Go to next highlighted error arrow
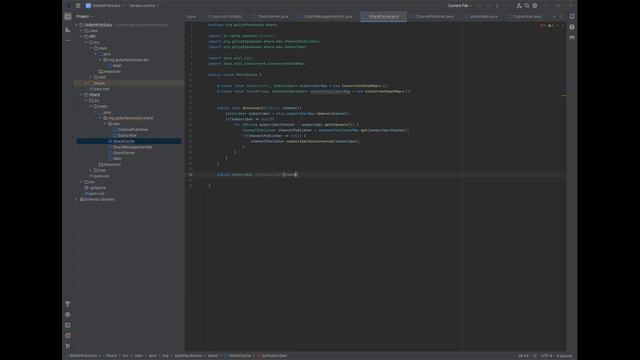This screenshot has width=640, height=360. [x=563, y=25]
